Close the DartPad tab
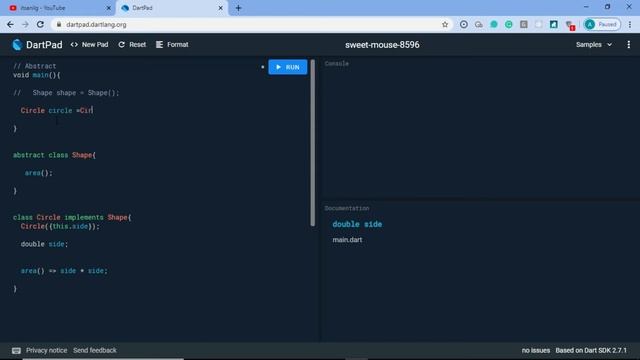Screen dimensions: 640x360 point(220,8)
